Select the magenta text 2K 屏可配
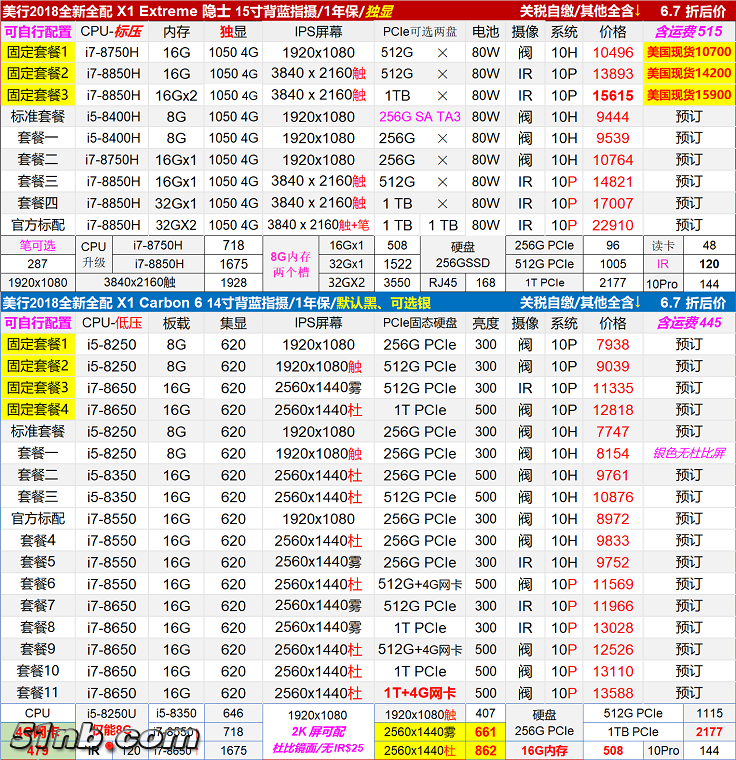This screenshot has width=736, height=760. [x=318, y=732]
